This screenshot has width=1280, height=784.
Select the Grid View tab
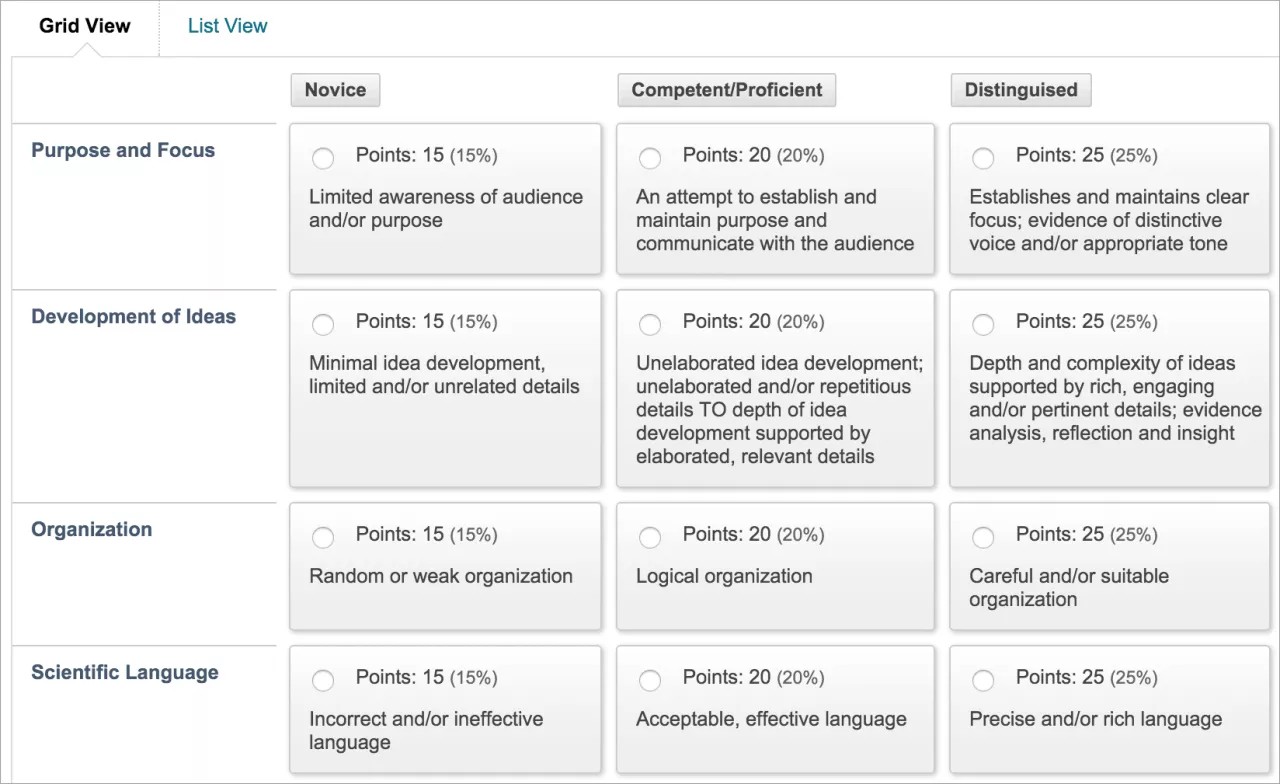pos(84,26)
